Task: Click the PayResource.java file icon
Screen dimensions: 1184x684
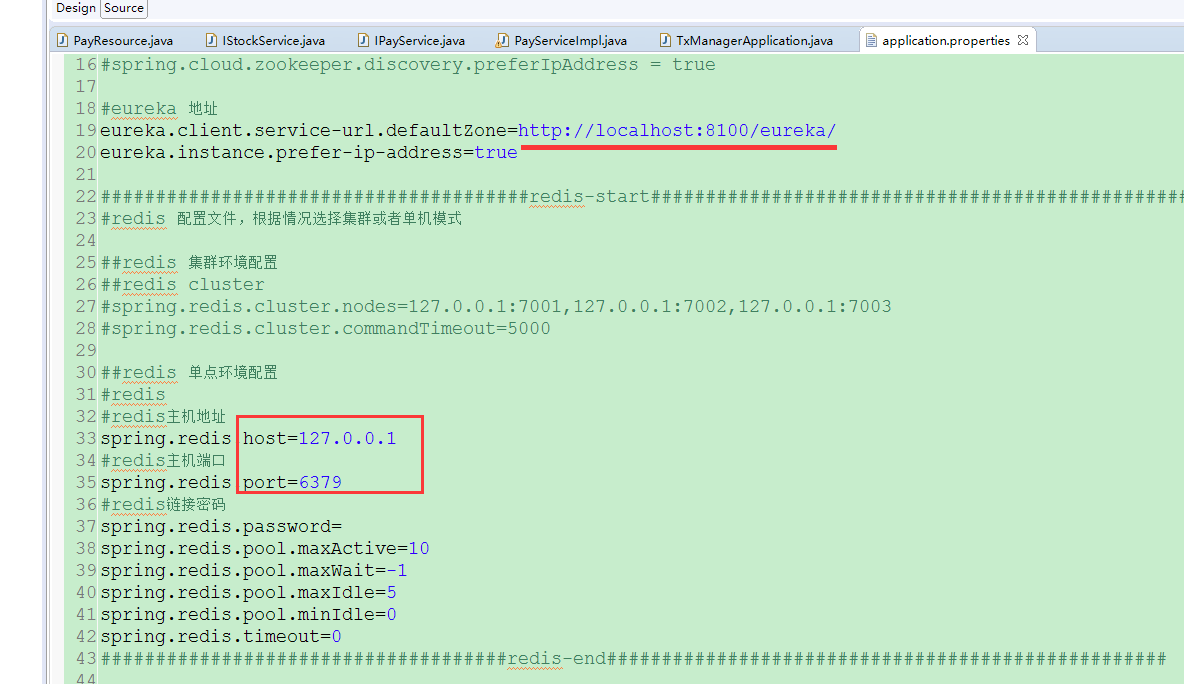Action: [x=62, y=41]
